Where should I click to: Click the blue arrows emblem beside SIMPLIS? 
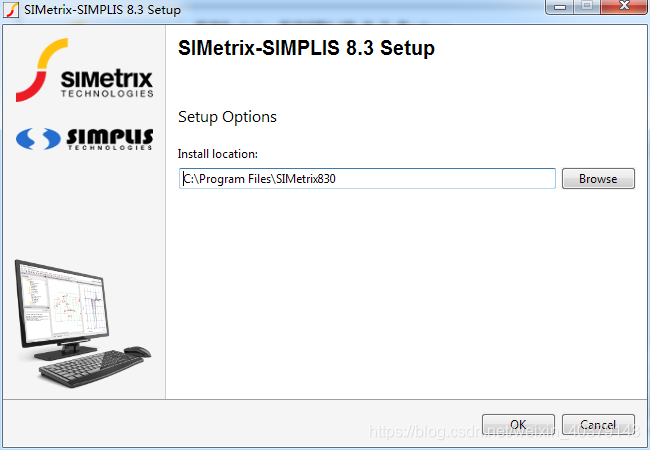click(38, 139)
